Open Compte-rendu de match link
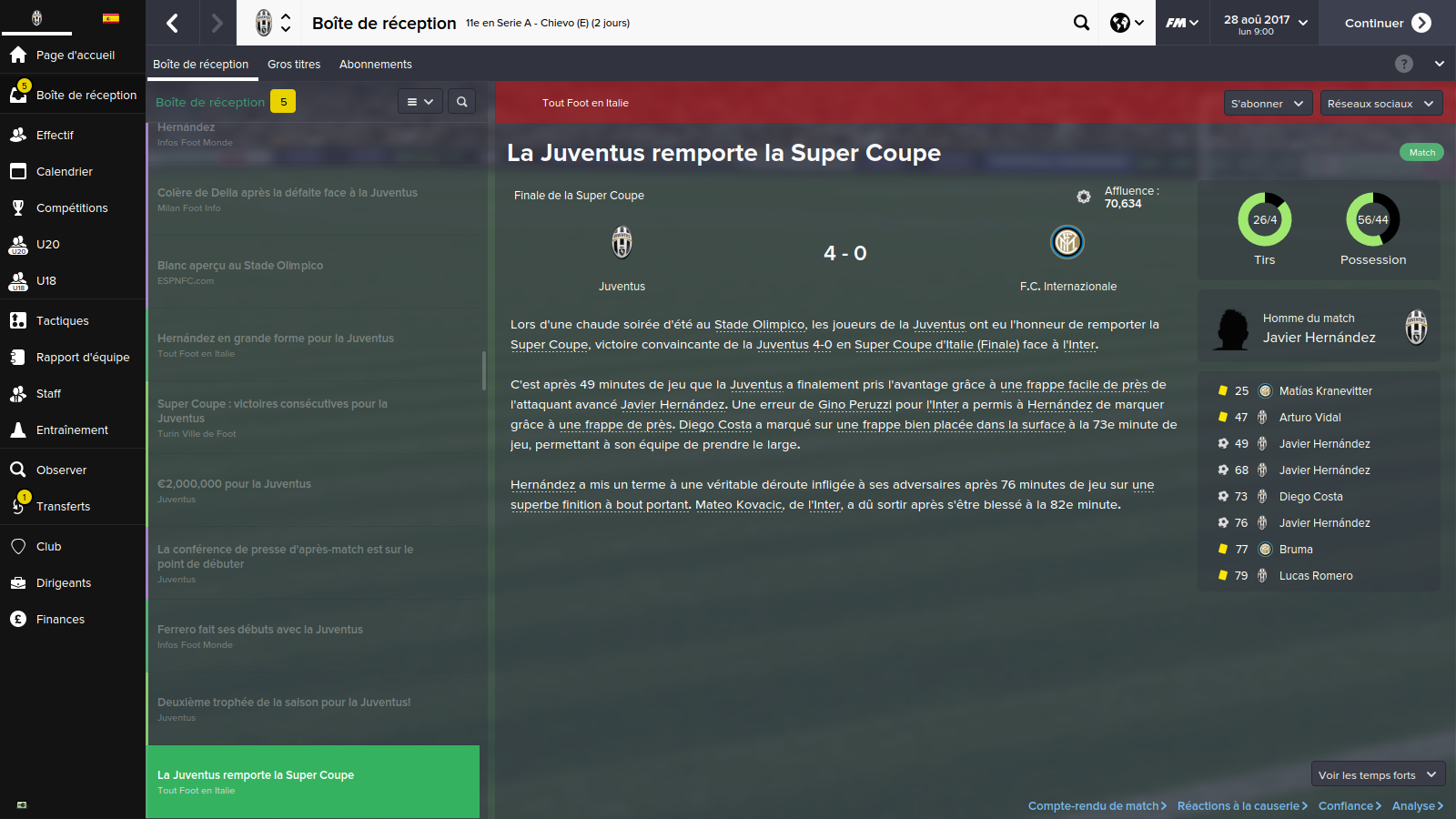Screen dimensions: 1456x819 (x=1097, y=806)
